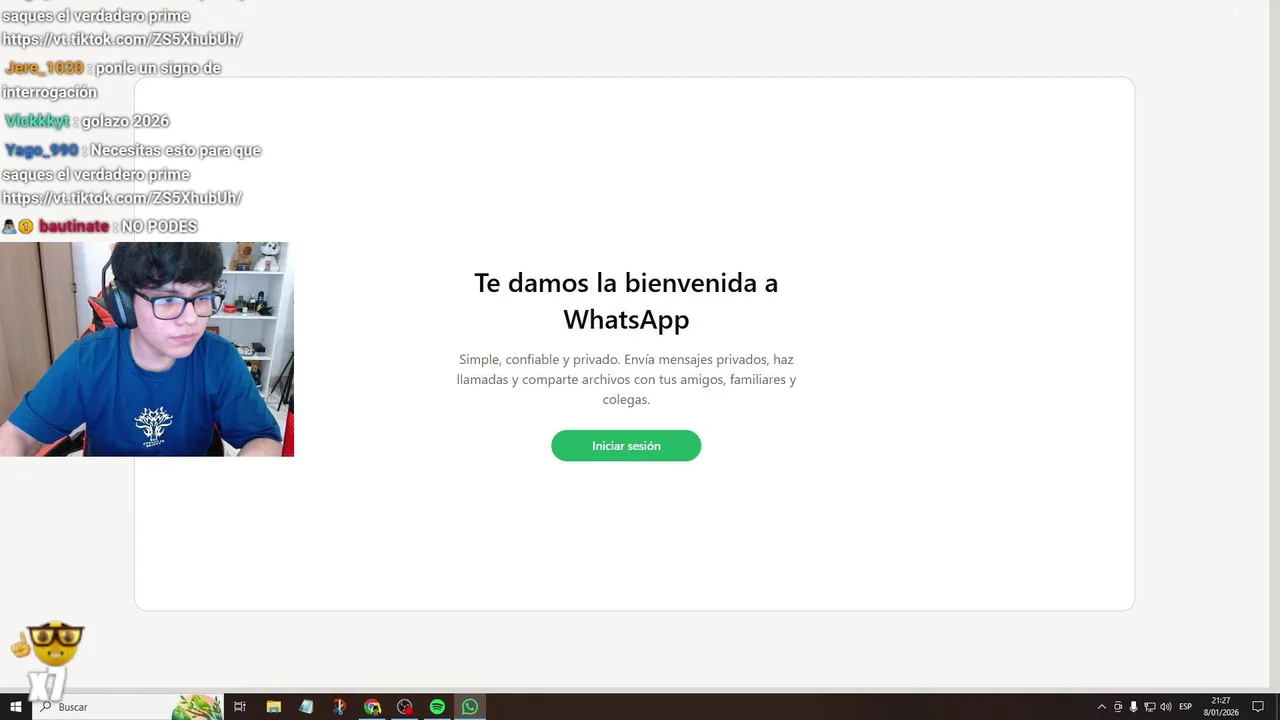Viewport: 1280px width, 720px height.
Task: Open the Windows Start menu
Action: tap(16, 707)
